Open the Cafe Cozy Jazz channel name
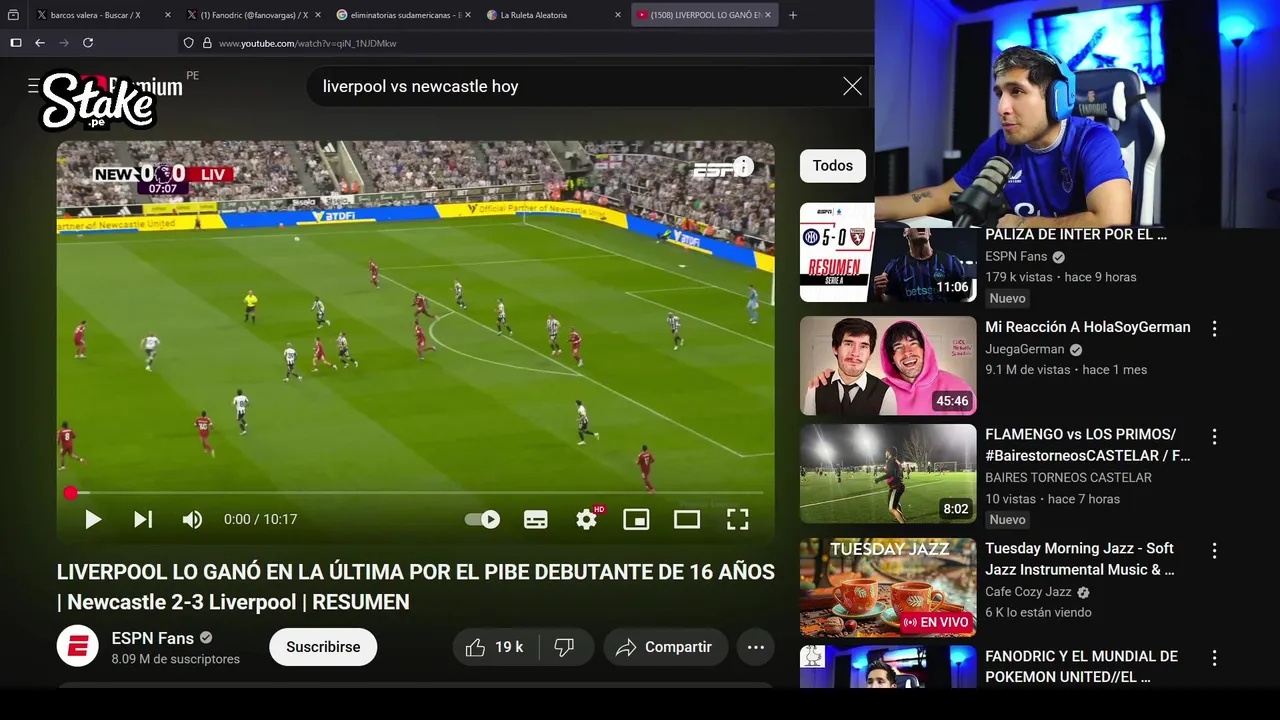This screenshot has width=1280, height=720. 1029,592
